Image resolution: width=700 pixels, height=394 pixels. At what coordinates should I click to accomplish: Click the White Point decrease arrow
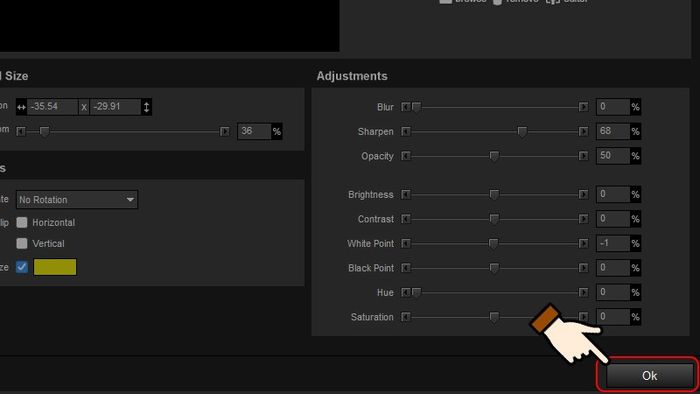[406, 244]
